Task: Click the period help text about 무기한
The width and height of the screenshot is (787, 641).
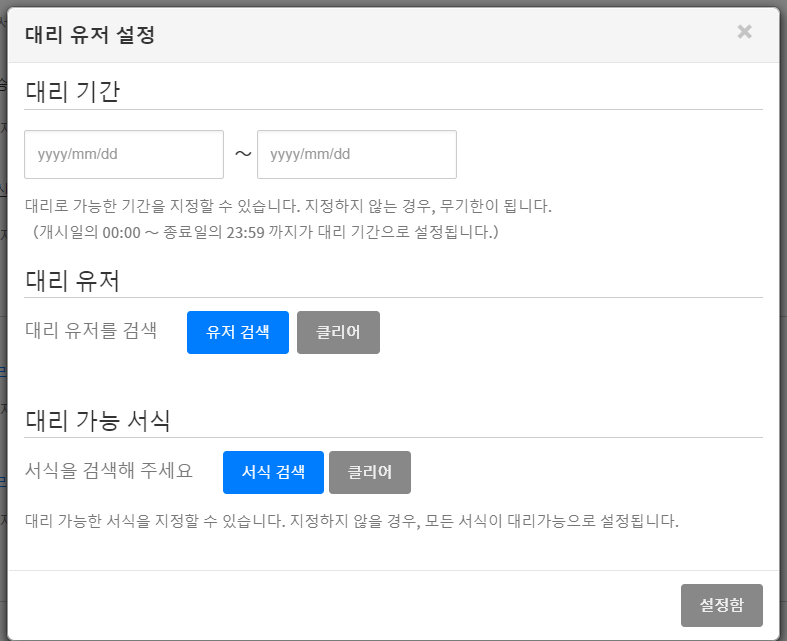Action: [288, 207]
